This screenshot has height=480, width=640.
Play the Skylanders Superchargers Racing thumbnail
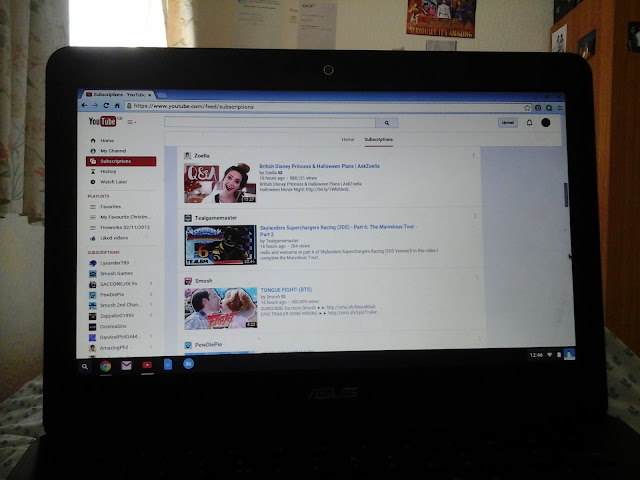pyautogui.click(x=220, y=245)
